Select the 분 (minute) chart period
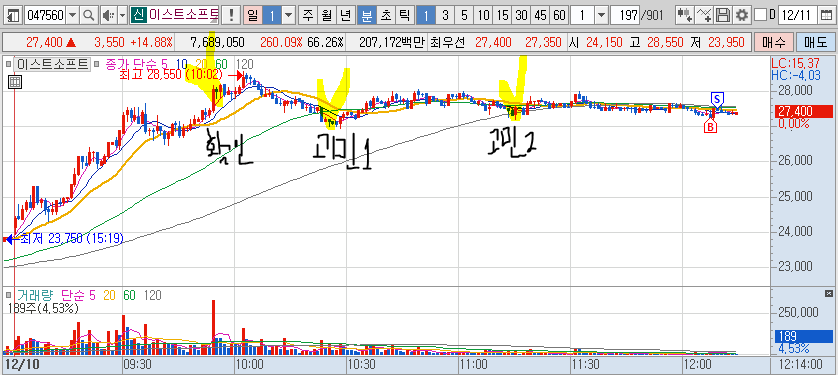This screenshot has height=375, width=838. point(367,15)
